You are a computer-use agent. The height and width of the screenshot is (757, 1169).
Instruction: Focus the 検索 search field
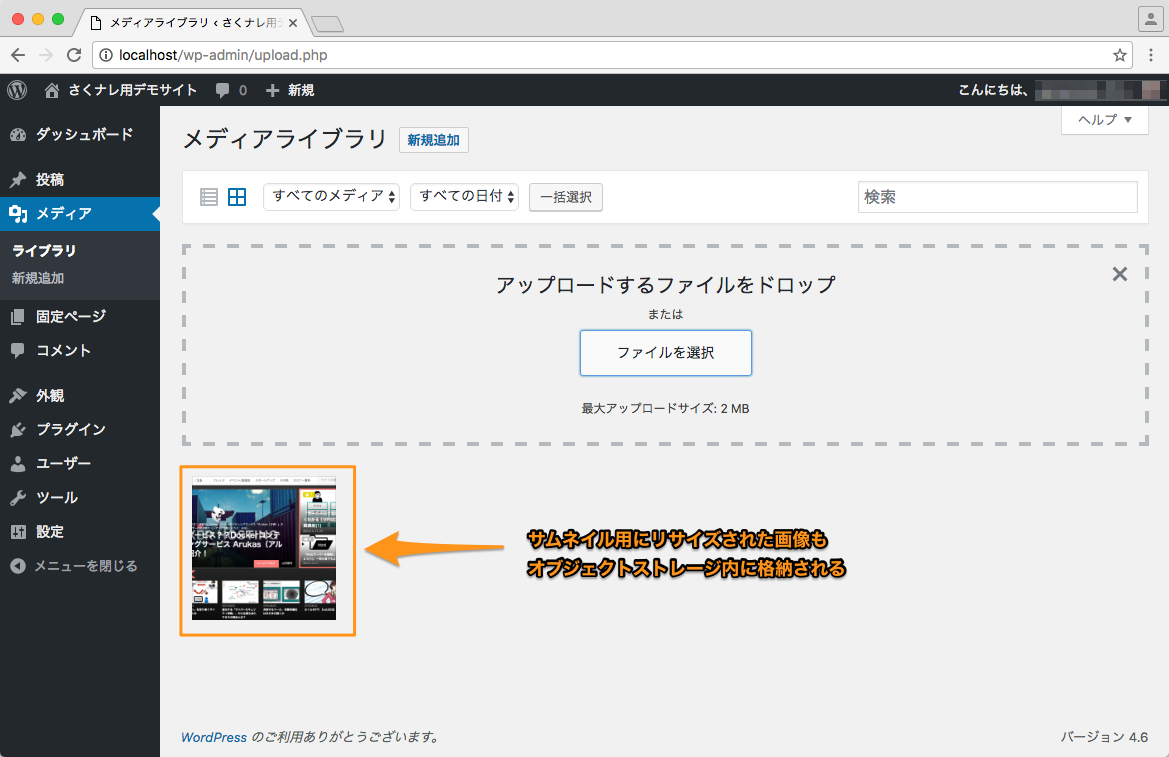(x=998, y=197)
